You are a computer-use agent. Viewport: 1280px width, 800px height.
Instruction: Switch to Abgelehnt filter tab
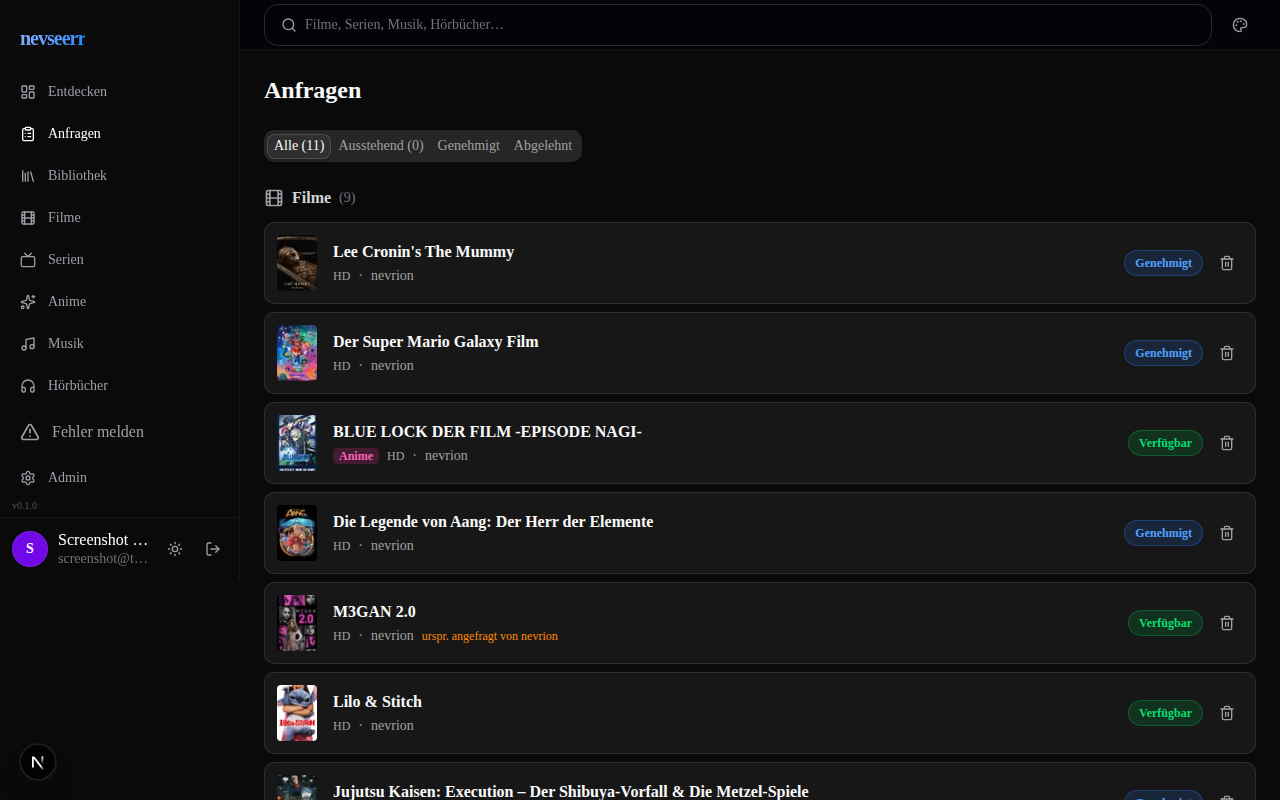[x=543, y=146]
